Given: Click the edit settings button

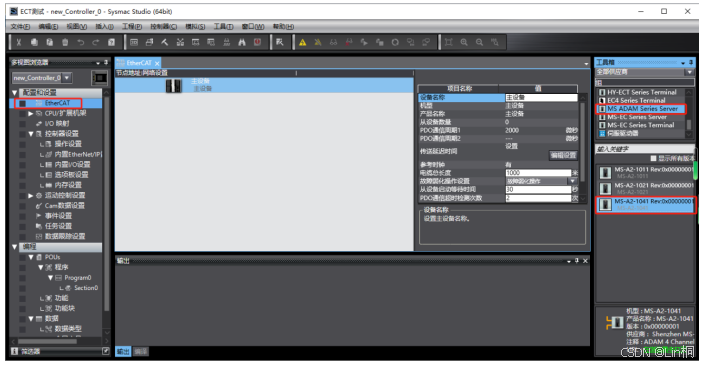Looking at the screenshot, I should click(563, 155).
